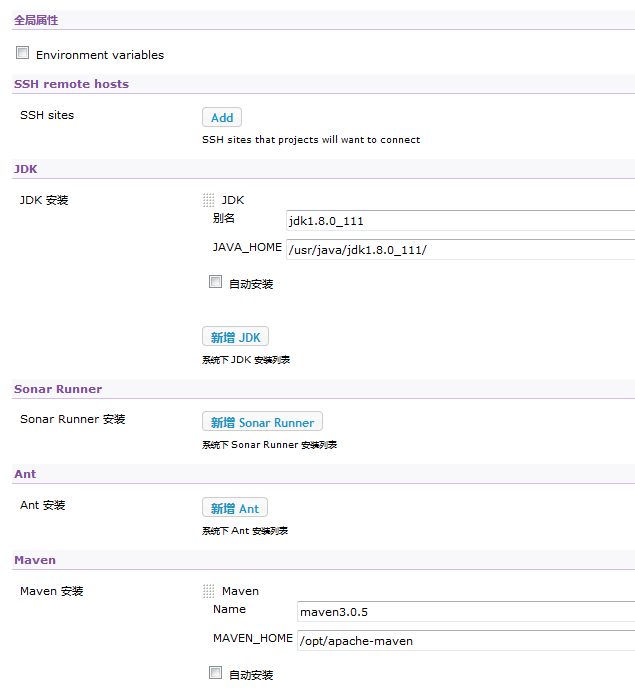
Task: Click the 新增 JDK button
Action: click(236, 337)
